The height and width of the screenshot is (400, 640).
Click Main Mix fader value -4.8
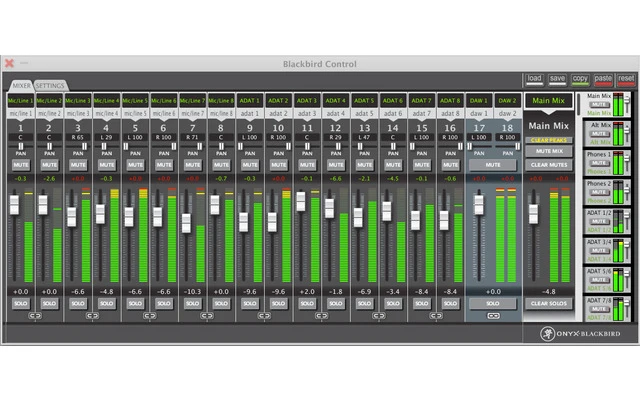549,291
